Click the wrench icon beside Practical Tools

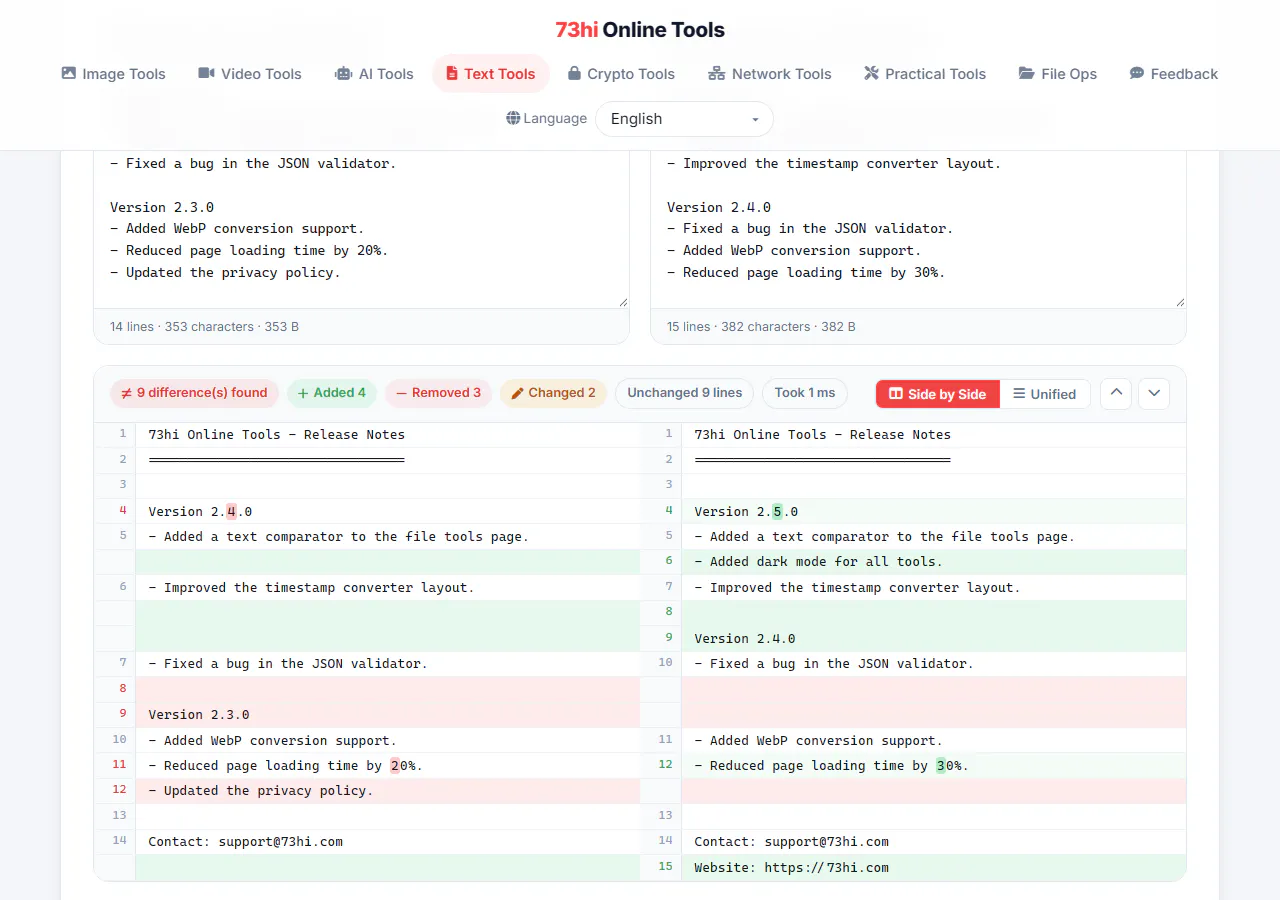871,73
